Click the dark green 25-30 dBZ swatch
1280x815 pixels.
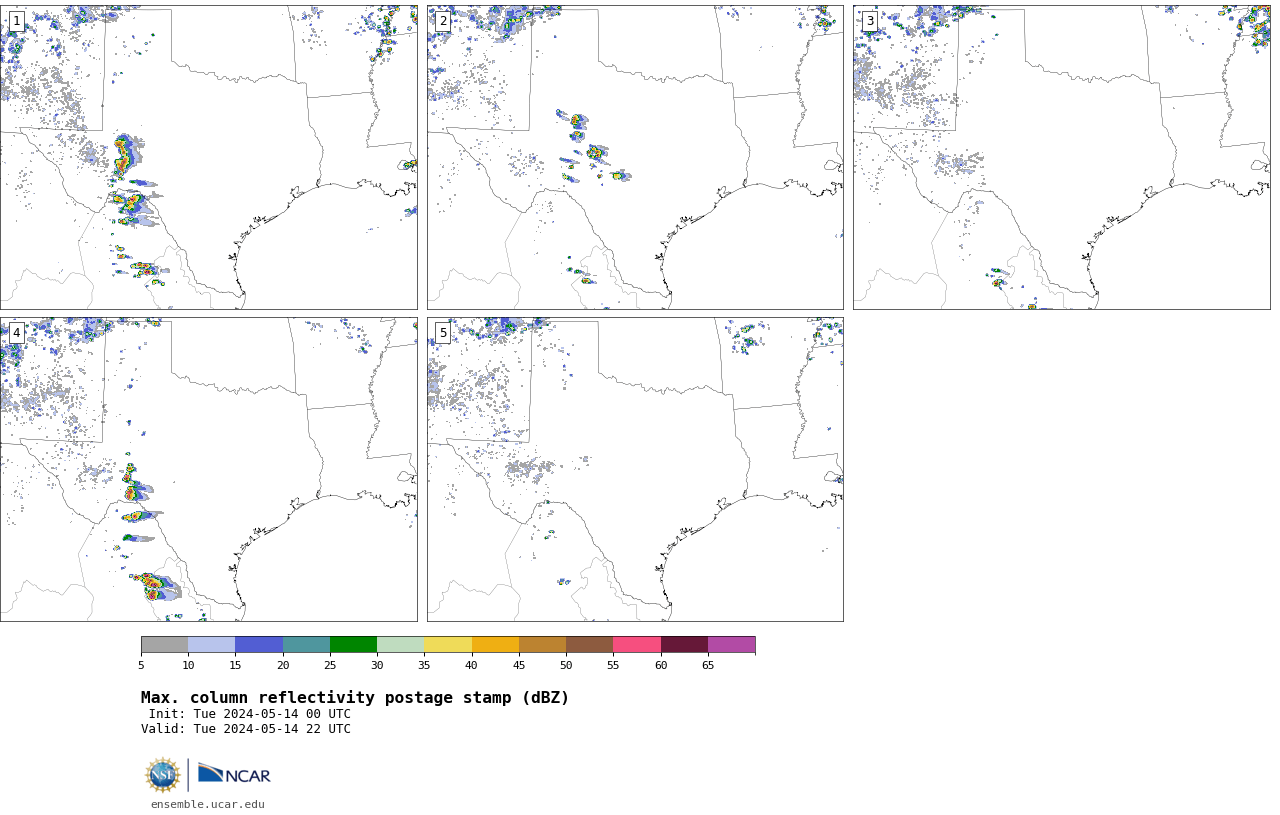[353, 644]
